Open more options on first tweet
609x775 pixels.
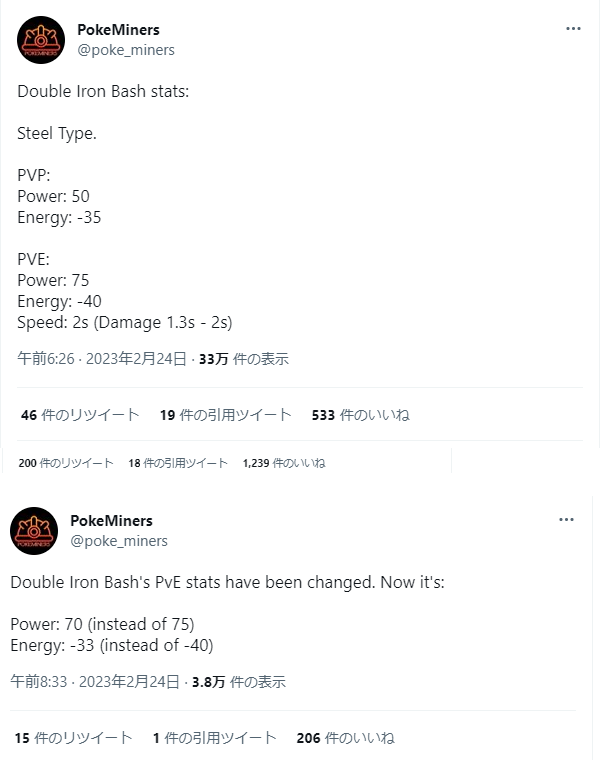pyautogui.click(x=573, y=29)
